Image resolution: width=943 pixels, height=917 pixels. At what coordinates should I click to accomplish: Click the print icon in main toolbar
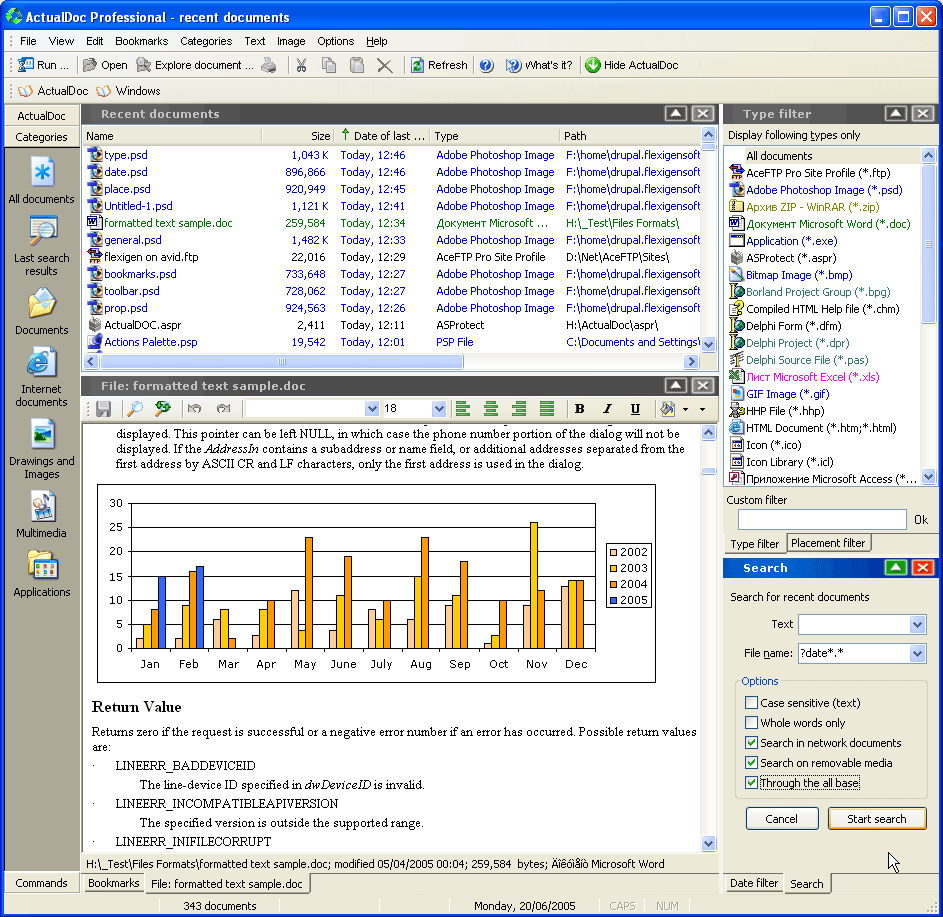(x=269, y=65)
